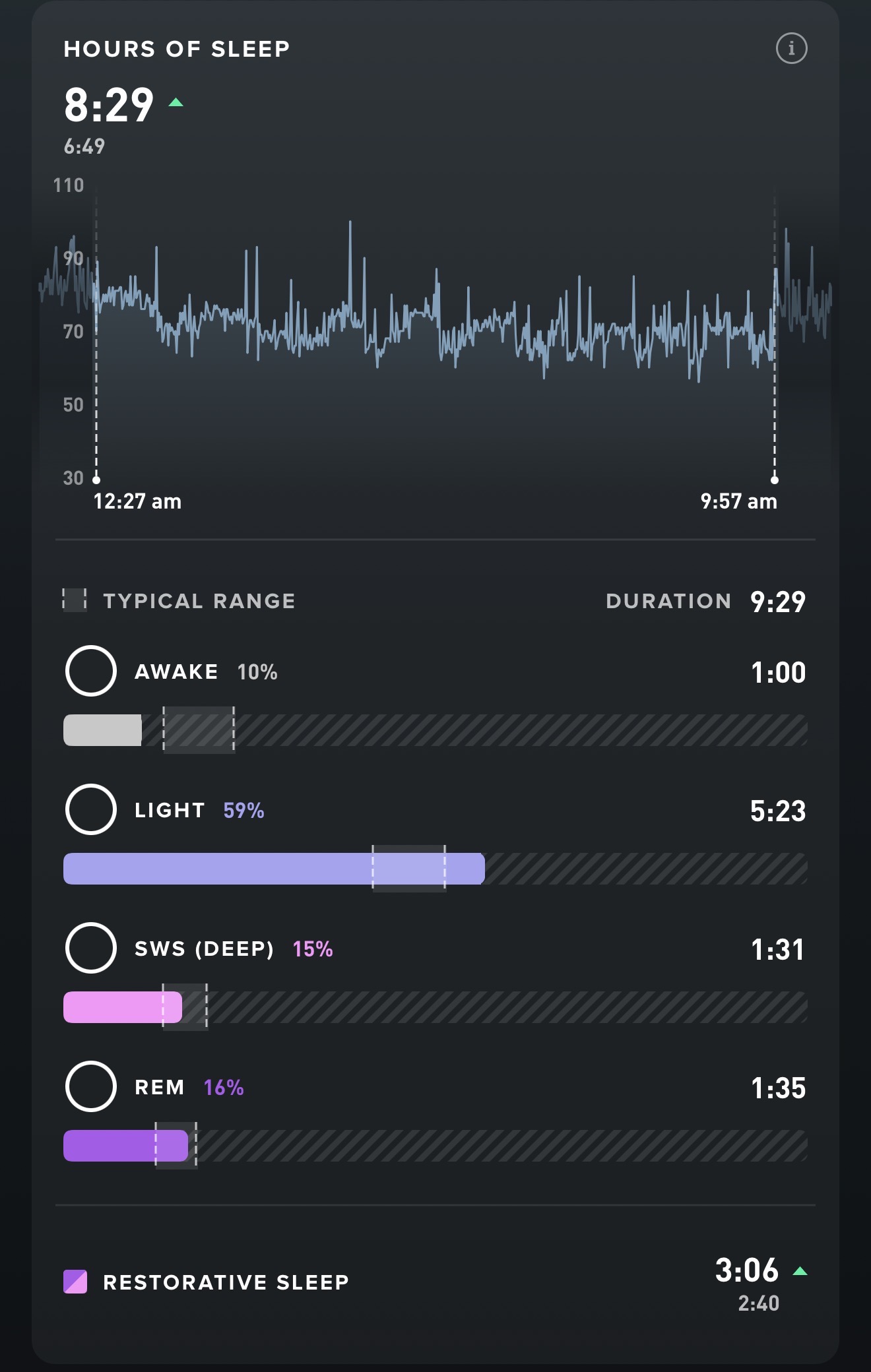The width and height of the screenshot is (871, 1372).
Task: Select the Light sleep stage circle
Action: coord(91,809)
